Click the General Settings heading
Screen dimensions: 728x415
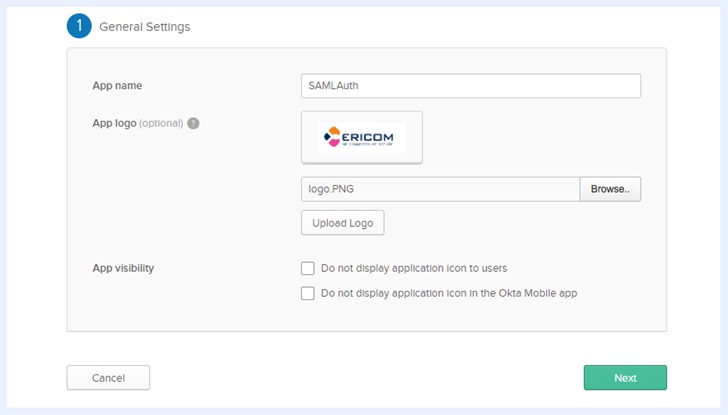[x=144, y=27]
